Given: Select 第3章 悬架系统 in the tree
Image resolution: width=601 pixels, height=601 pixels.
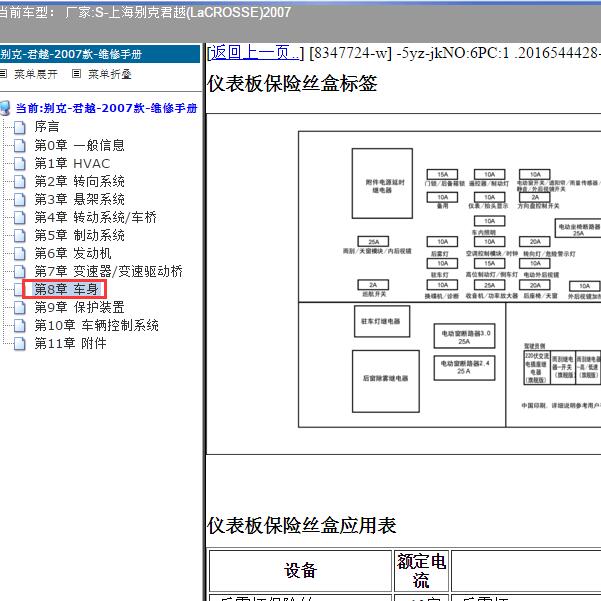Looking at the screenshot, I should tap(79, 199).
